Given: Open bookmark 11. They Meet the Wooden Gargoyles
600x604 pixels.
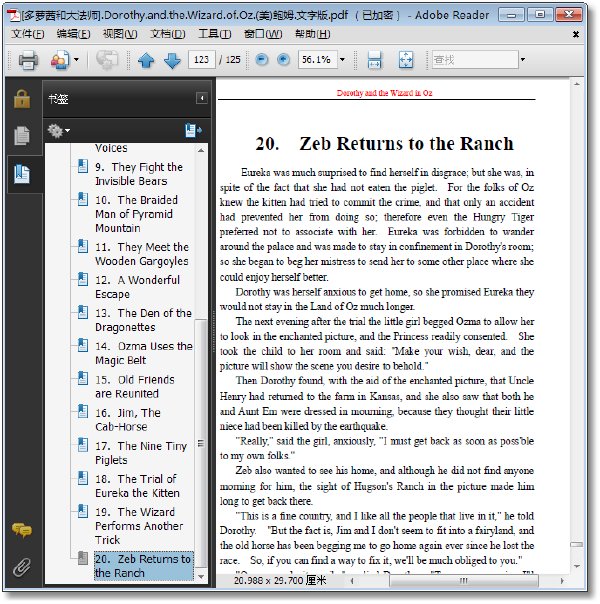Looking at the screenshot, I should click(x=142, y=254).
